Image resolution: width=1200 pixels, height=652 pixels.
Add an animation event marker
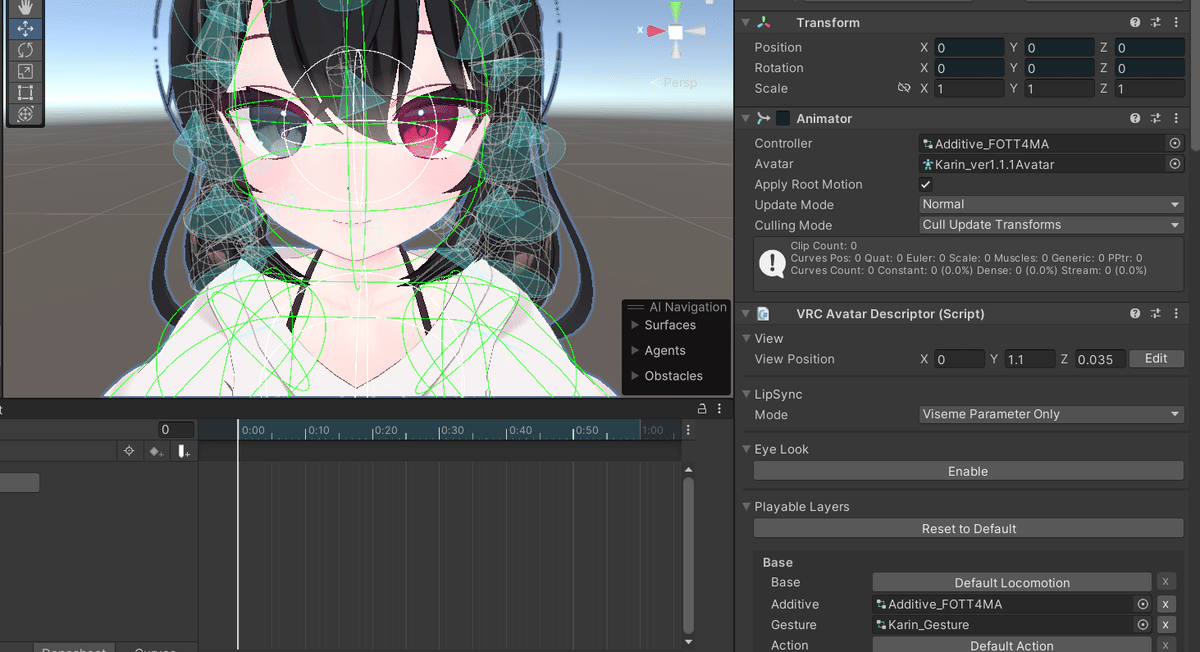click(183, 451)
